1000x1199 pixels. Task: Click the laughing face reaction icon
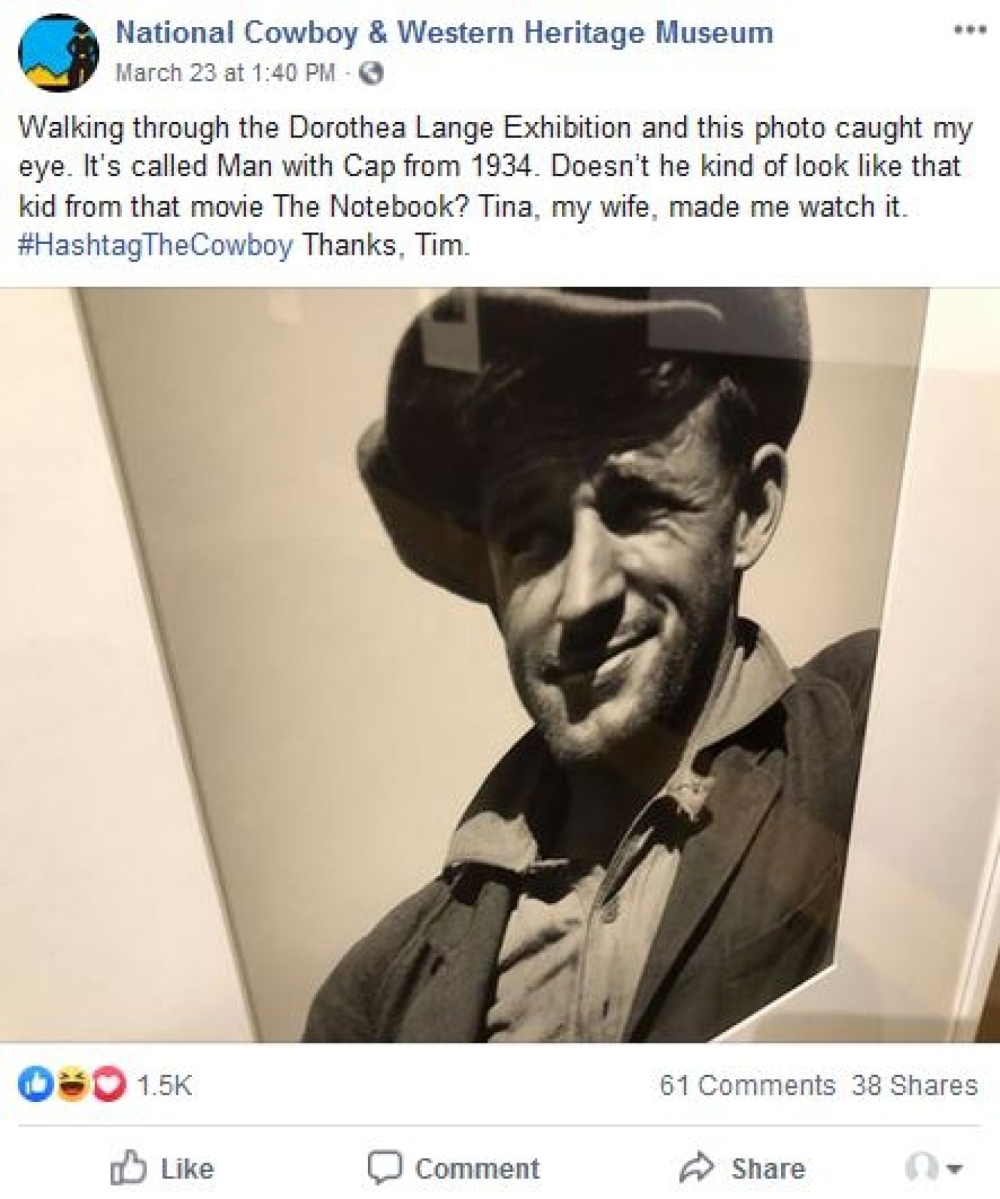73,1084
